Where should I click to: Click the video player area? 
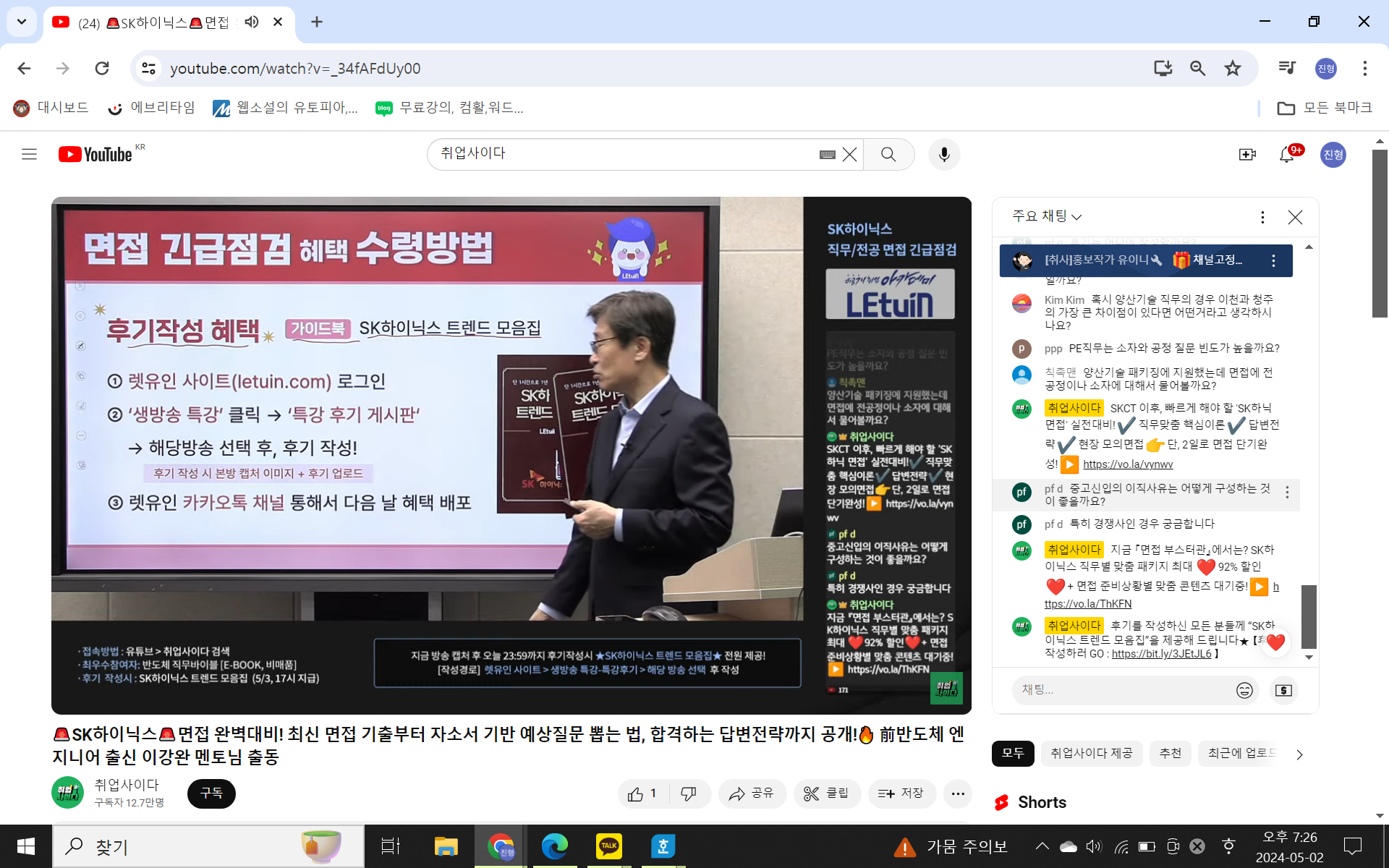point(511,456)
